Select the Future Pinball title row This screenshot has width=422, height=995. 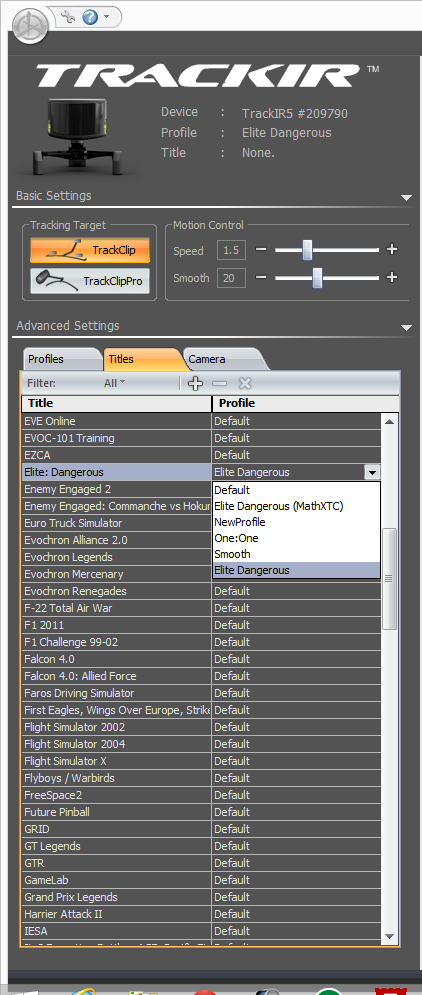coord(116,812)
